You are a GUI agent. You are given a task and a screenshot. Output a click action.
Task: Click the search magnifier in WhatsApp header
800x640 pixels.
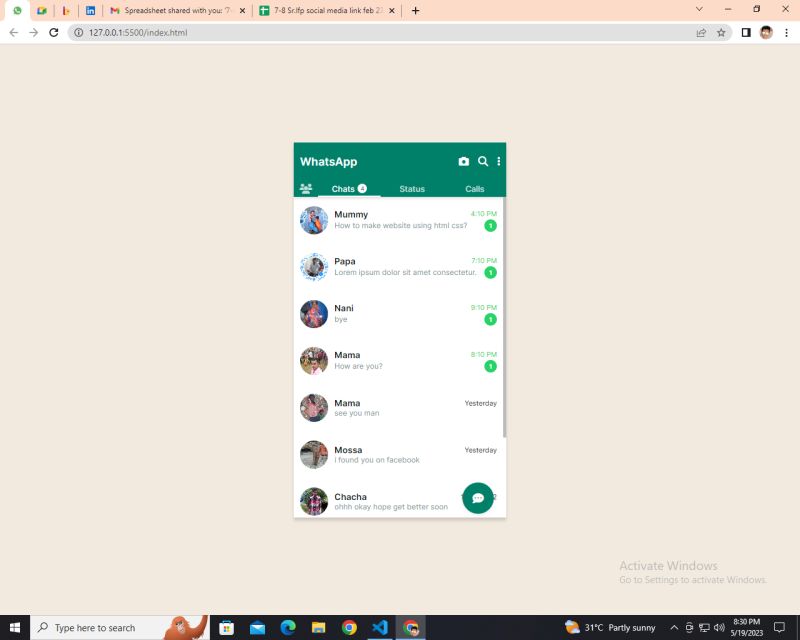point(483,161)
